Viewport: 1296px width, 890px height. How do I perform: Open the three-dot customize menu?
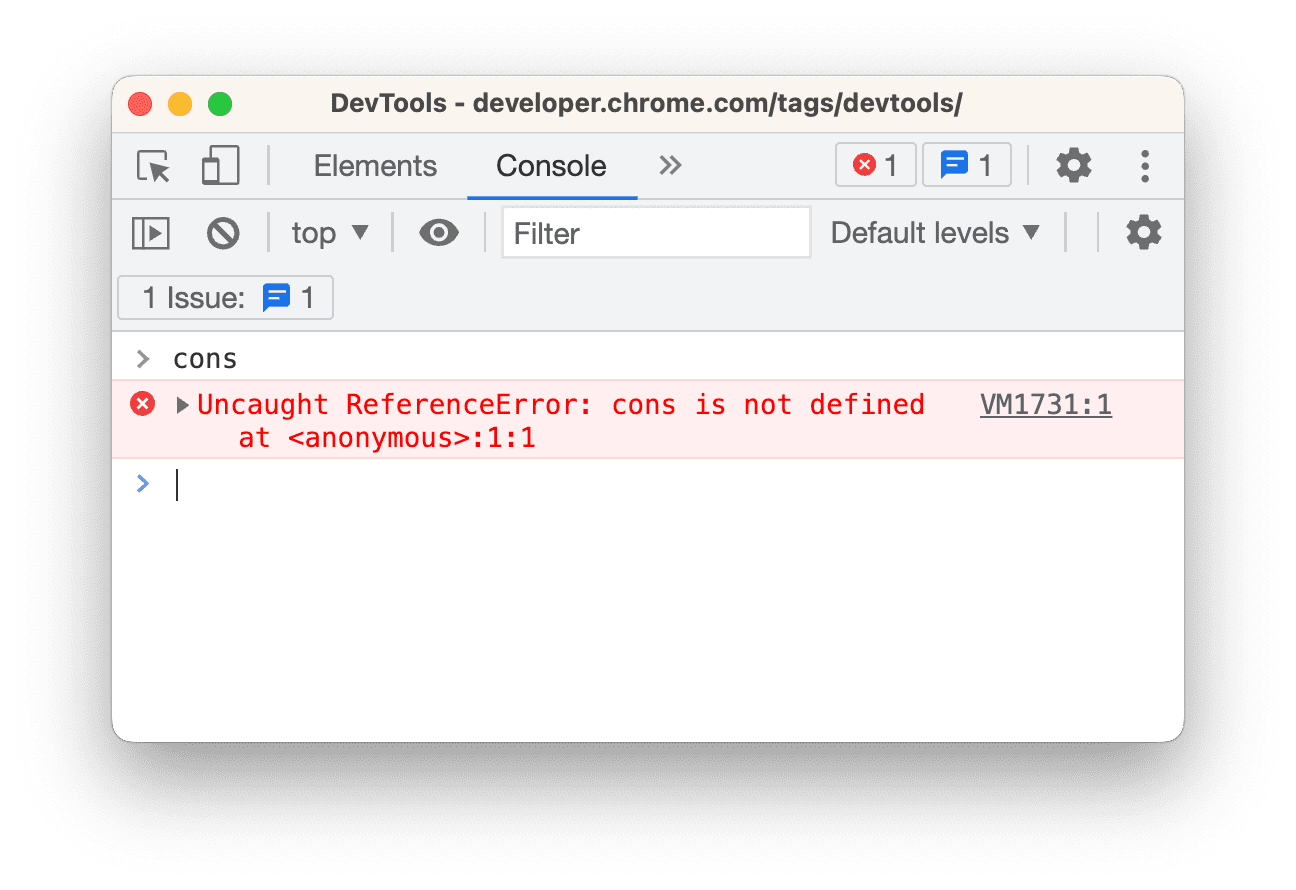point(1145,166)
